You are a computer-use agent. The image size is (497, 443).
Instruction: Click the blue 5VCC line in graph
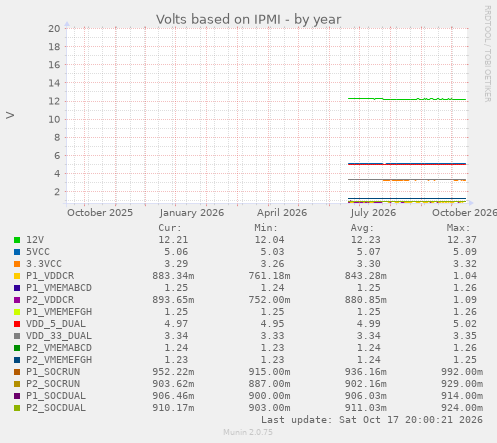pos(407,163)
